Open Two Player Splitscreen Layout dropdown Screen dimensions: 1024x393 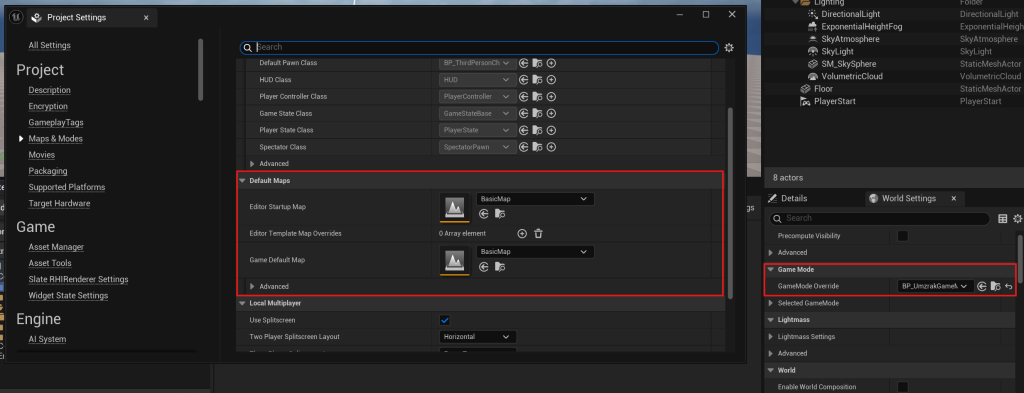pyautogui.click(x=477, y=337)
